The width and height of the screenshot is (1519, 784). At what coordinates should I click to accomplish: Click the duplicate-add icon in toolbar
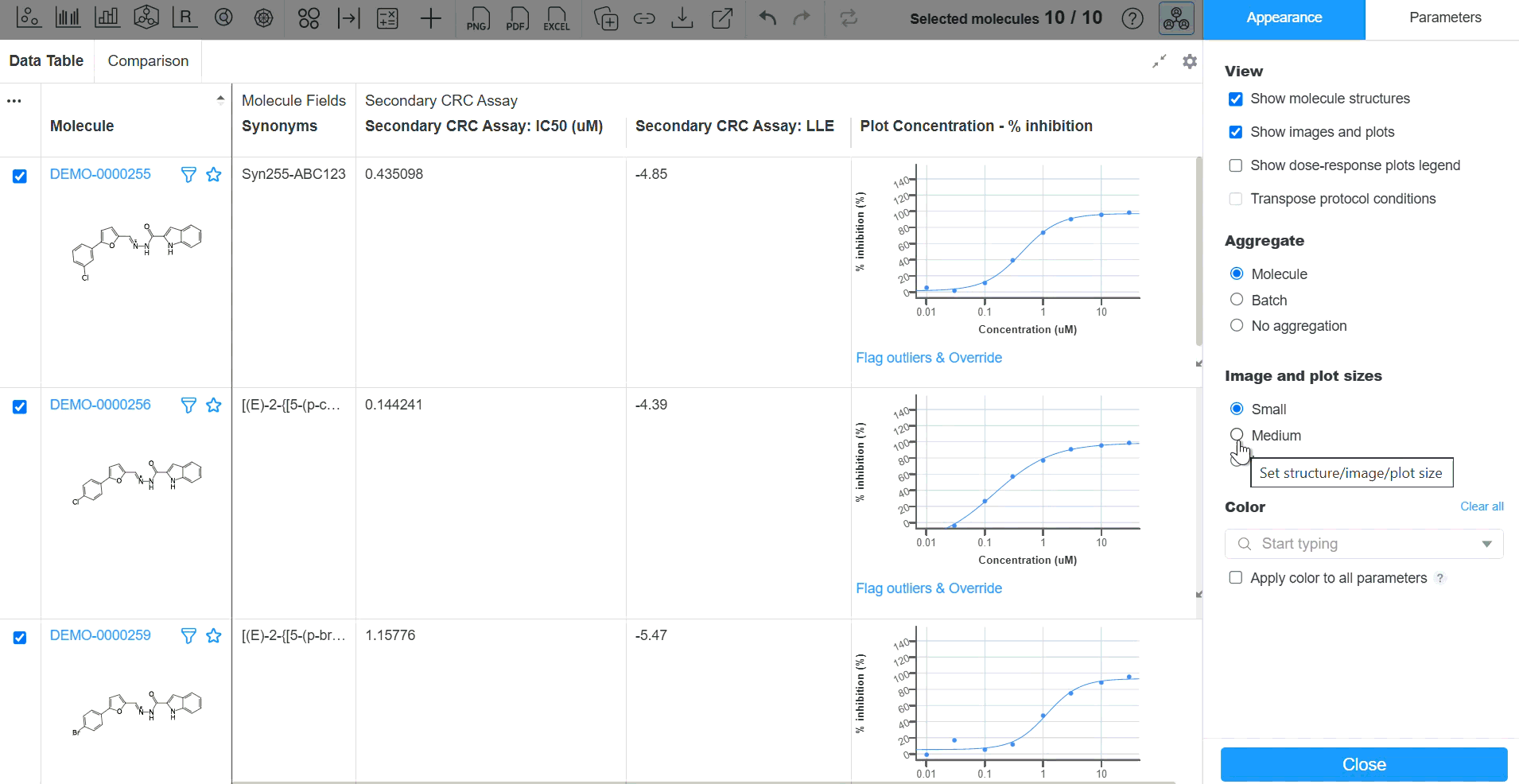point(606,18)
